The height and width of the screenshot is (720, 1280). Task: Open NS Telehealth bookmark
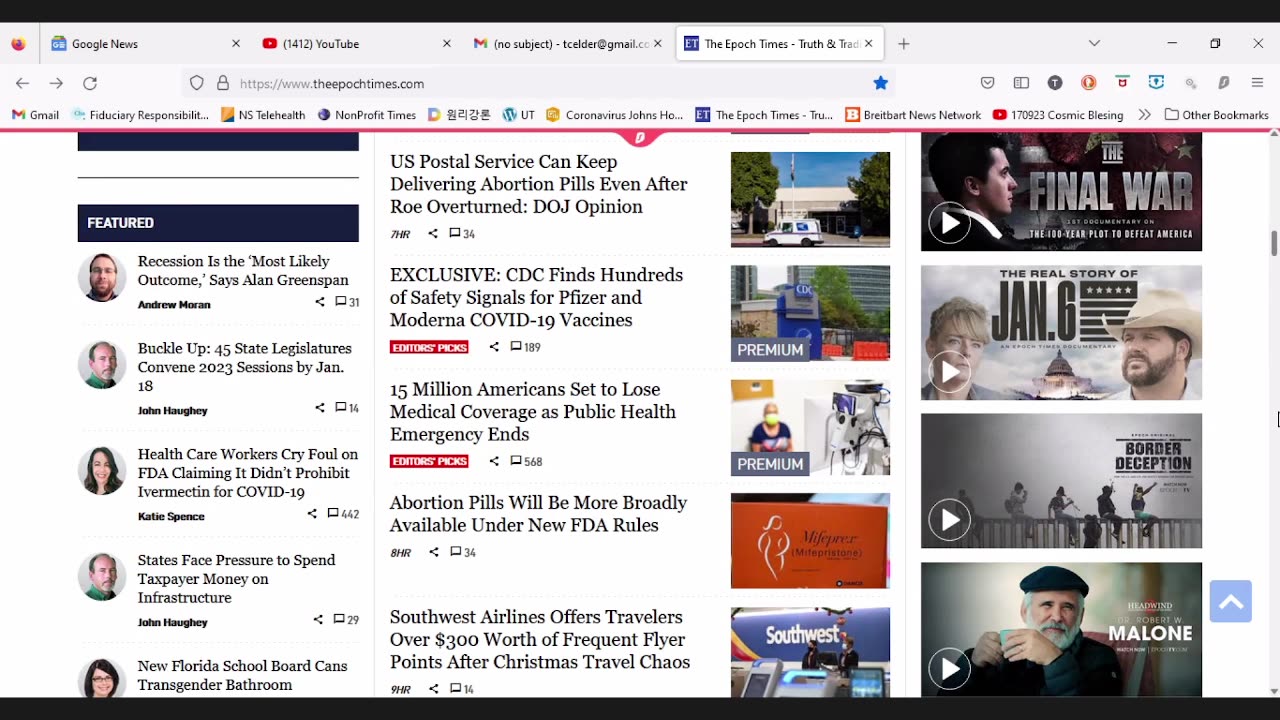pyautogui.click(x=263, y=115)
